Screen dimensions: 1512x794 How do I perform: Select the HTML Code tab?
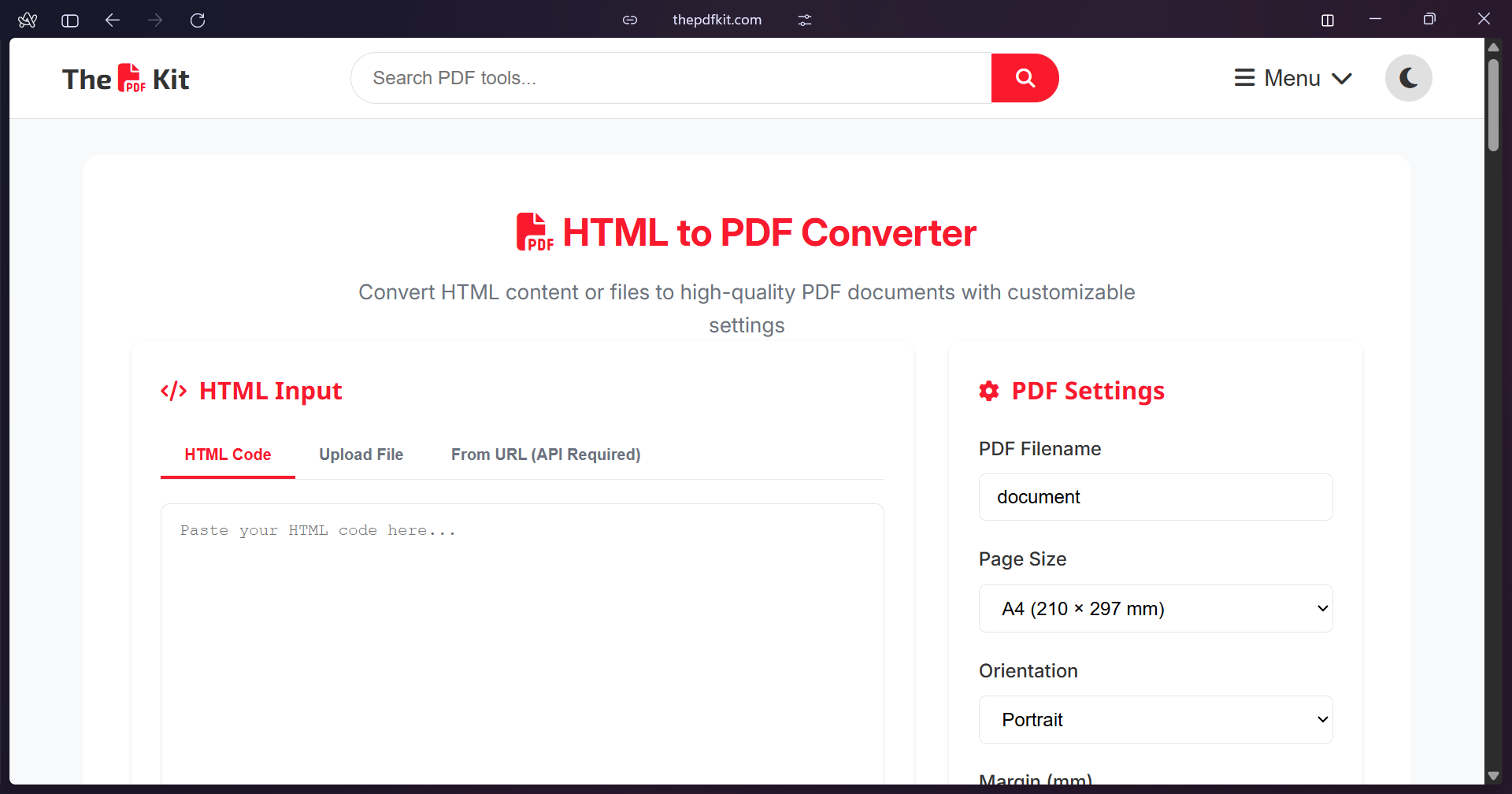pyautogui.click(x=228, y=455)
